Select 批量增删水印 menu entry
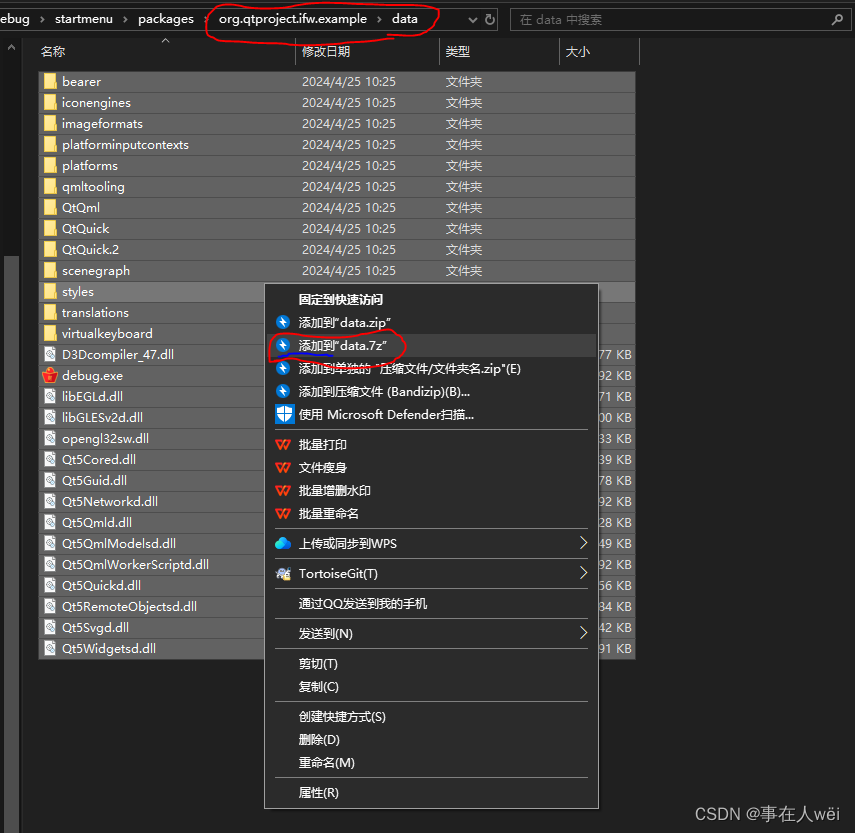855x833 pixels. pyautogui.click(x=431, y=491)
